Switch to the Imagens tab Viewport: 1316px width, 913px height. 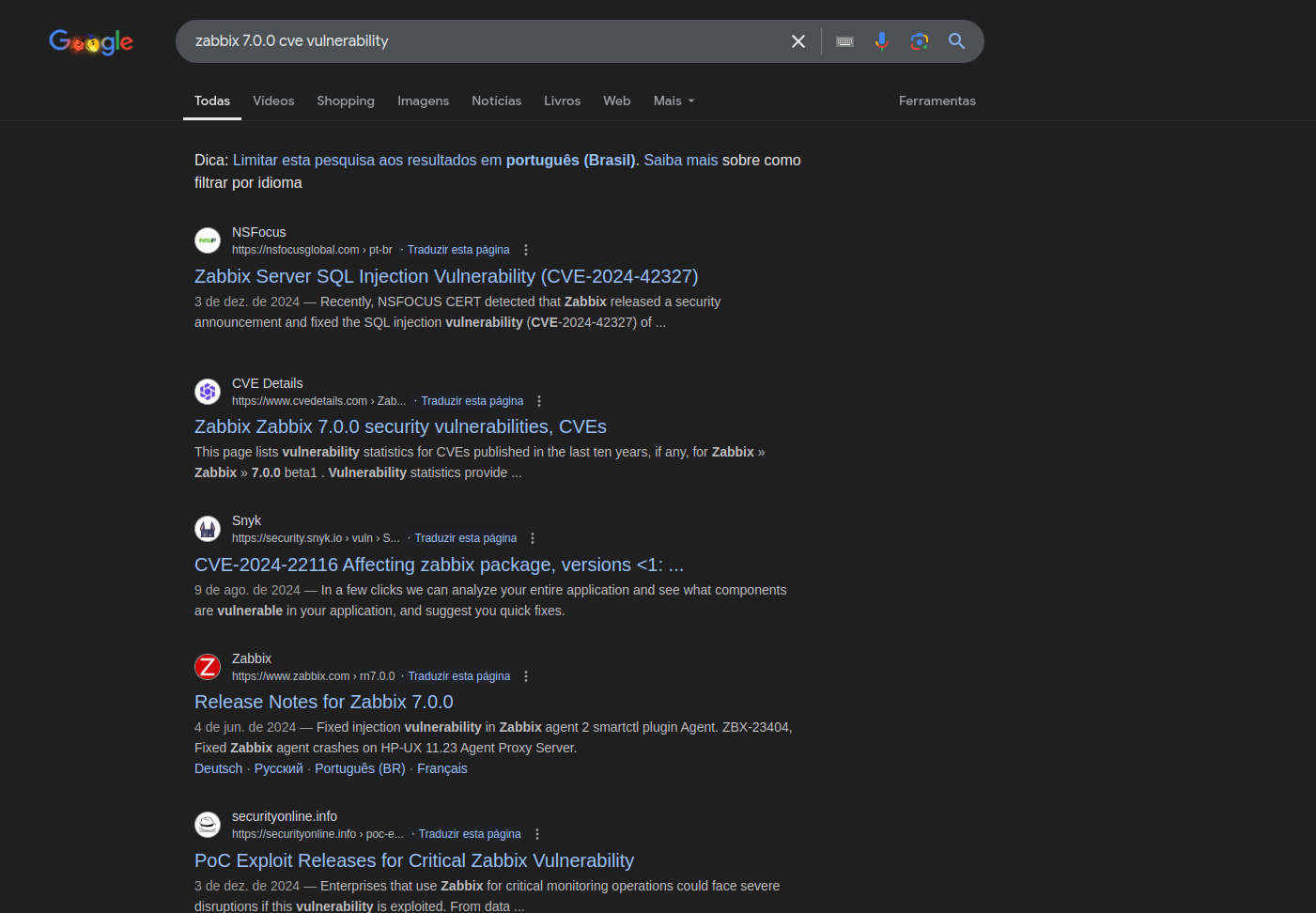(x=423, y=101)
